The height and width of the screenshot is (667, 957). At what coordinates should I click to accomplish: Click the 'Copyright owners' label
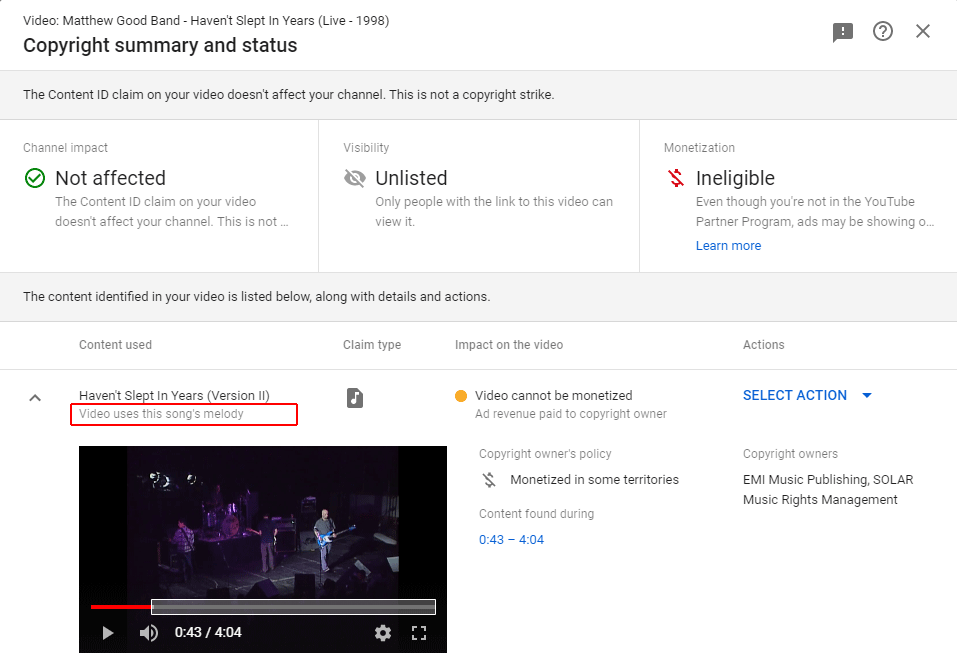pos(790,454)
